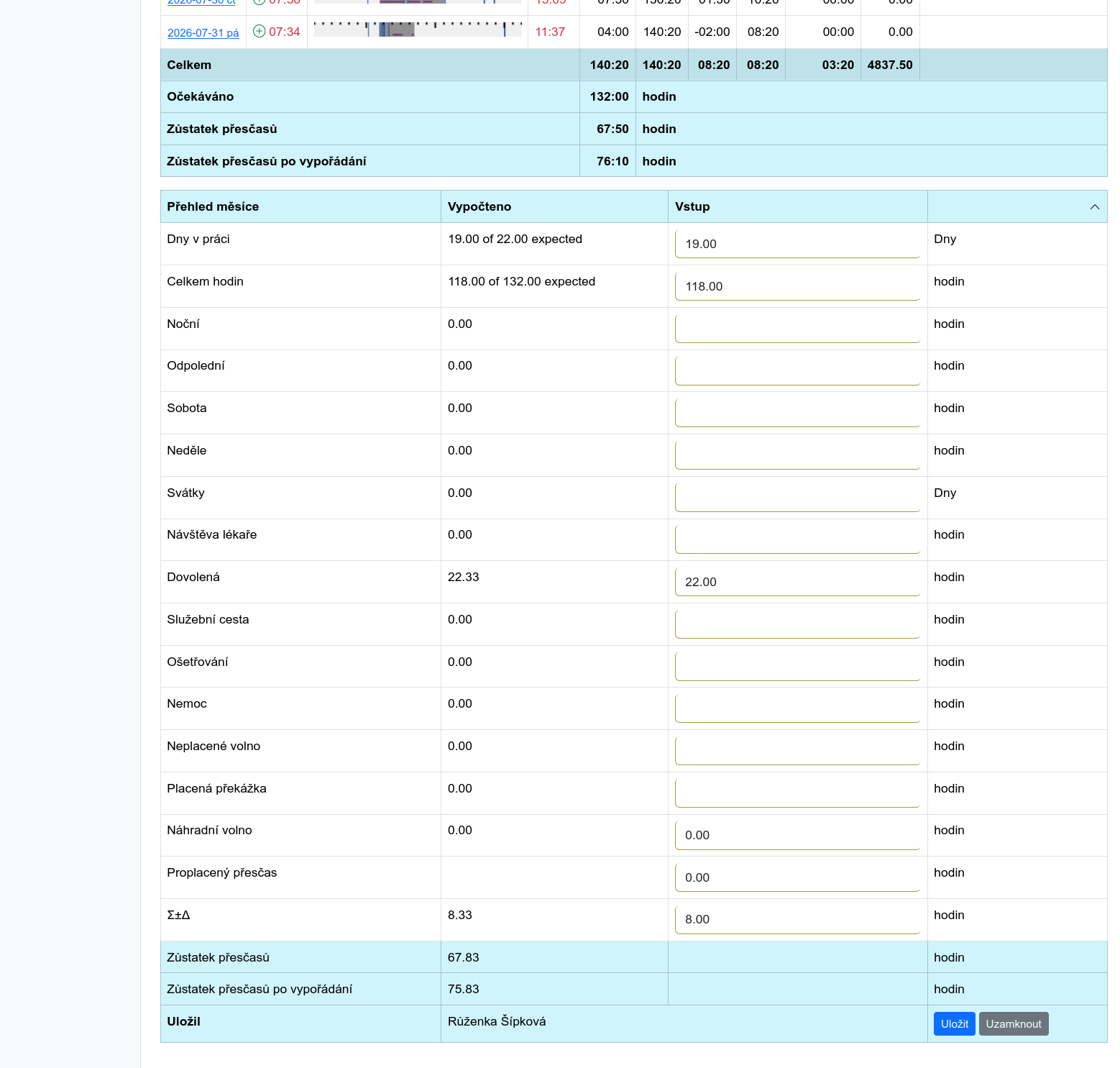Click the Sobota hours input field
The height and width of the screenshot is (1068, 1120).
(797, 413)
